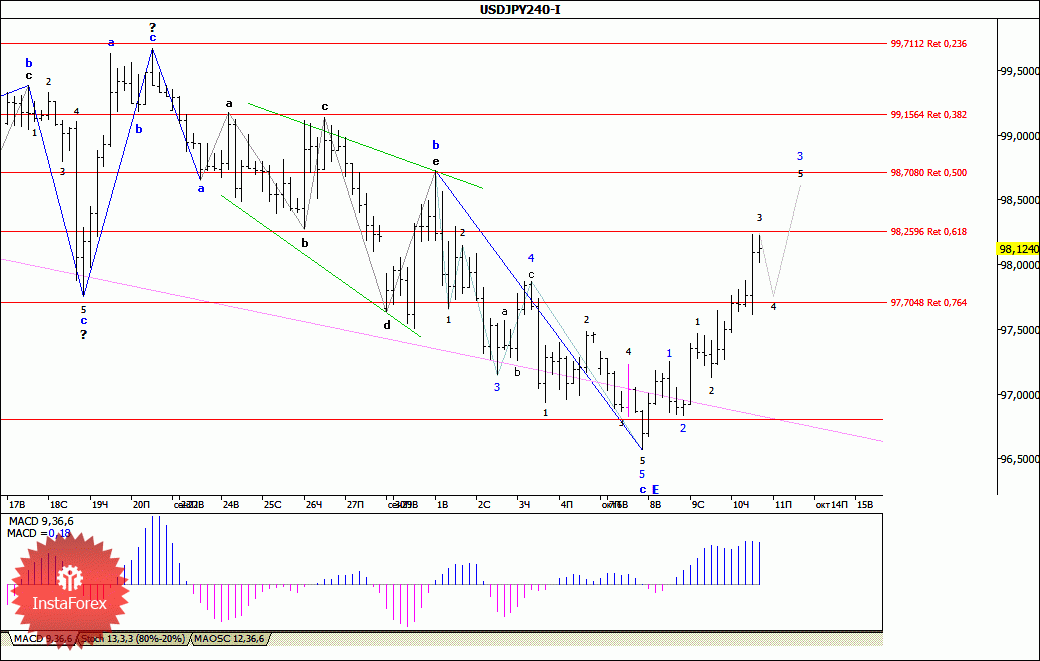1040x661 pixels.
Task: Select the MAOSC 12,36,6 tab
Action: (229, 638)
